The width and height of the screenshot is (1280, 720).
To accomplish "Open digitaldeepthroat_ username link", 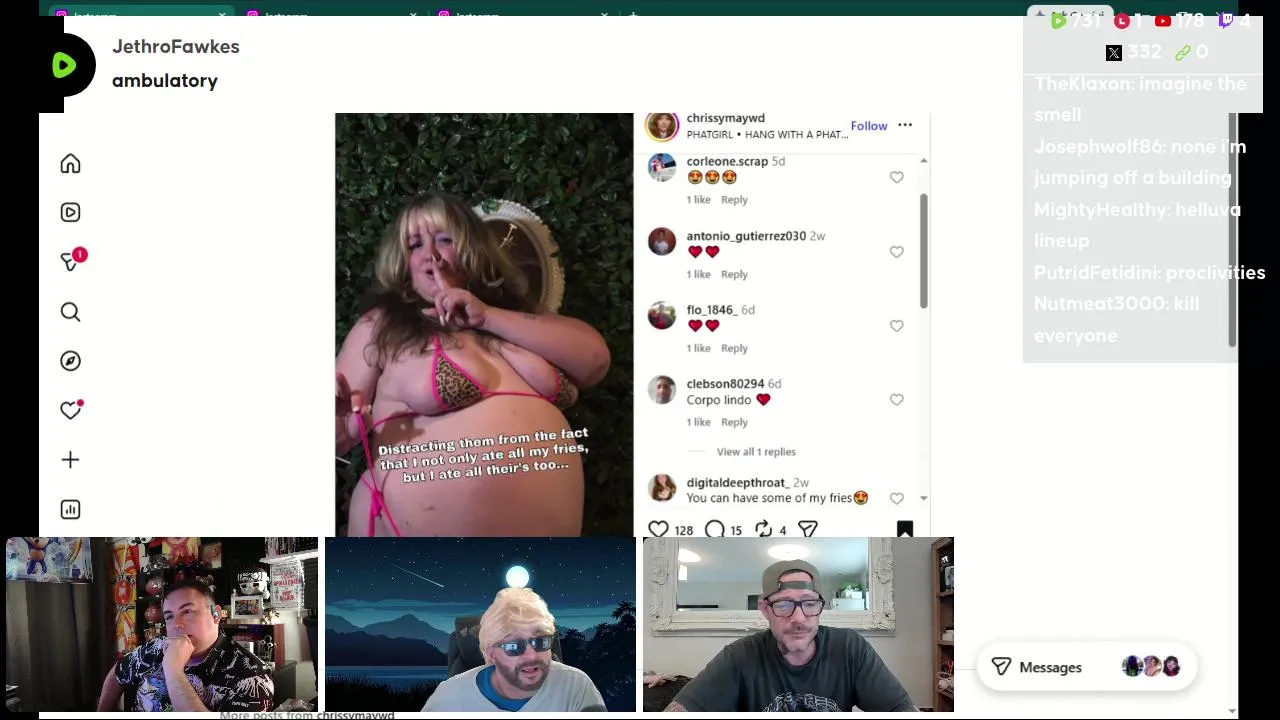I will pyautogui.click(x=738, y=482).
